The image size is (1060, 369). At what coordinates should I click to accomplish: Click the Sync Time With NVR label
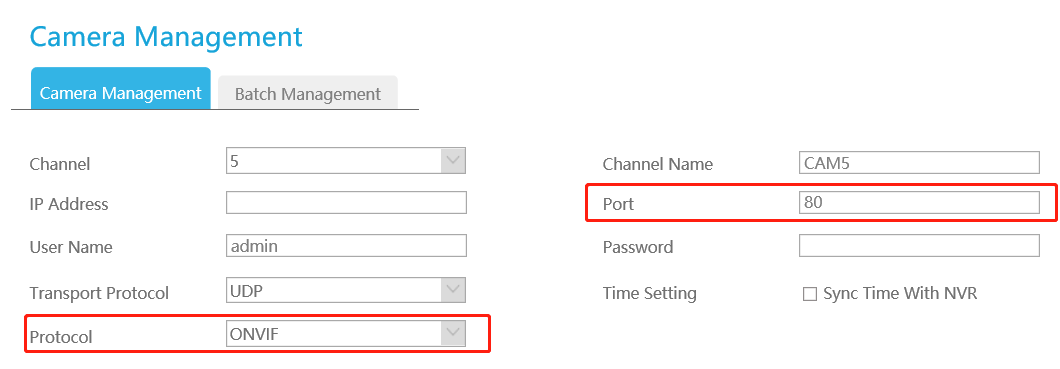coord(900,294)
